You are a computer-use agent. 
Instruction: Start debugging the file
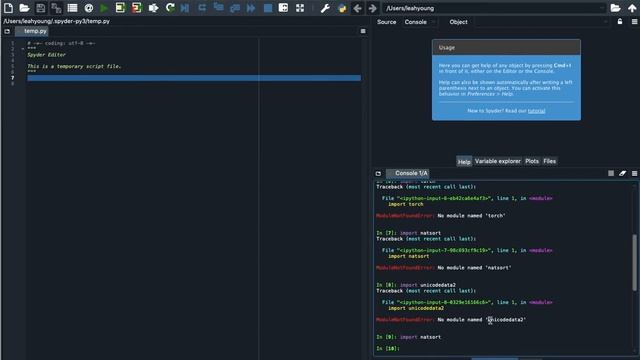[185, 8]
